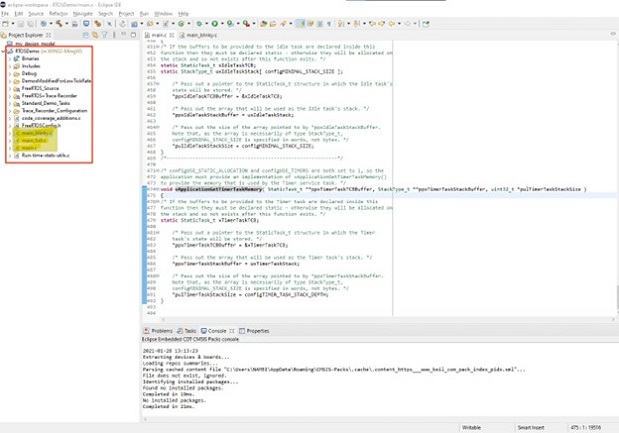Select main_blinky.c in Project Explorer
Viewport: 619px width, 433px height.
click(37, 133)
